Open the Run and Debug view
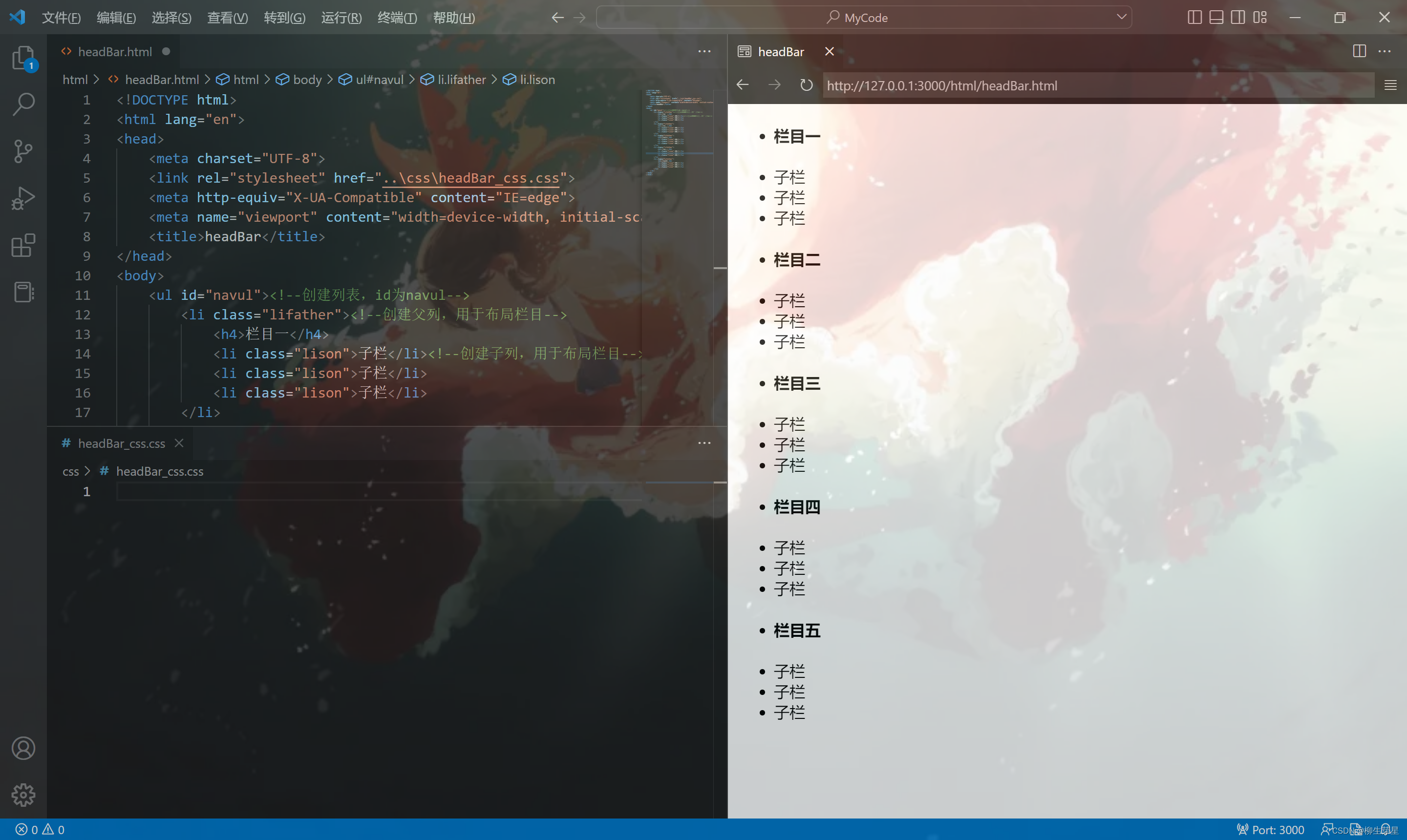 tap(23, 198)
